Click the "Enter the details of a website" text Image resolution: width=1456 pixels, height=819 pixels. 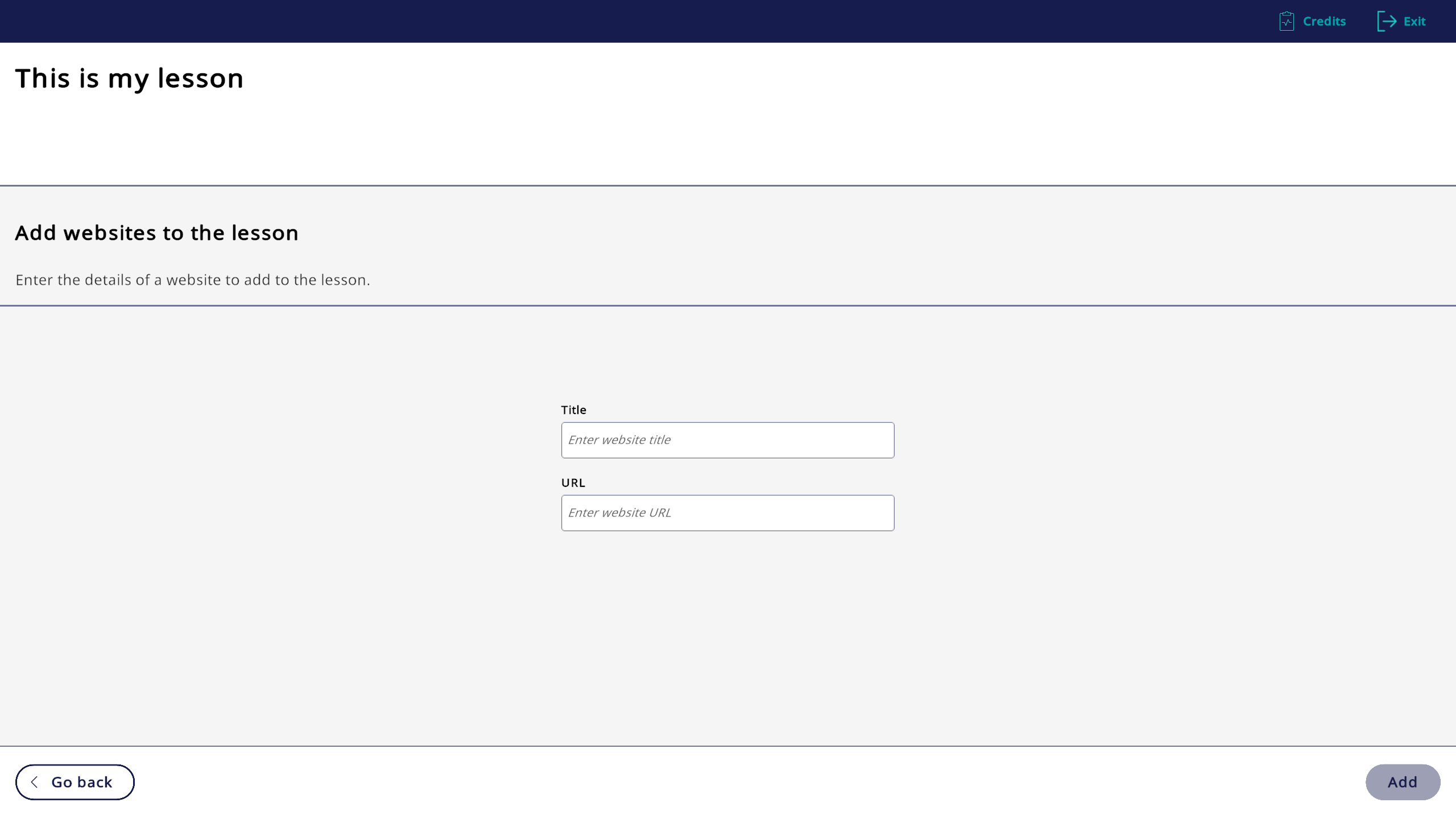pyautogui.click(x=193, y=280)
